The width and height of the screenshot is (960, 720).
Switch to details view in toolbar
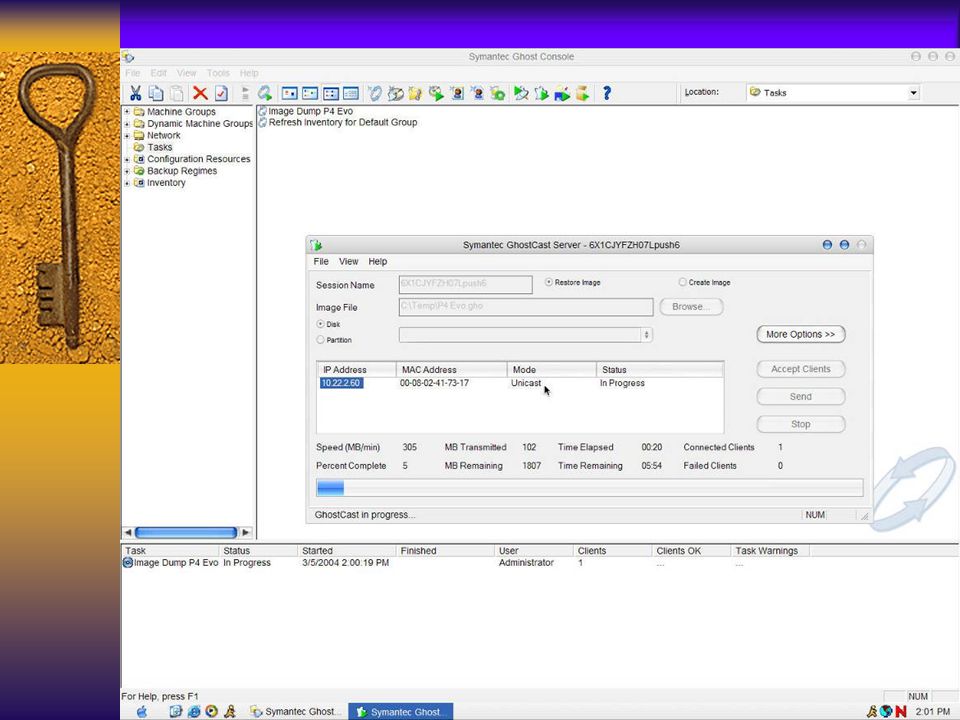351,93
